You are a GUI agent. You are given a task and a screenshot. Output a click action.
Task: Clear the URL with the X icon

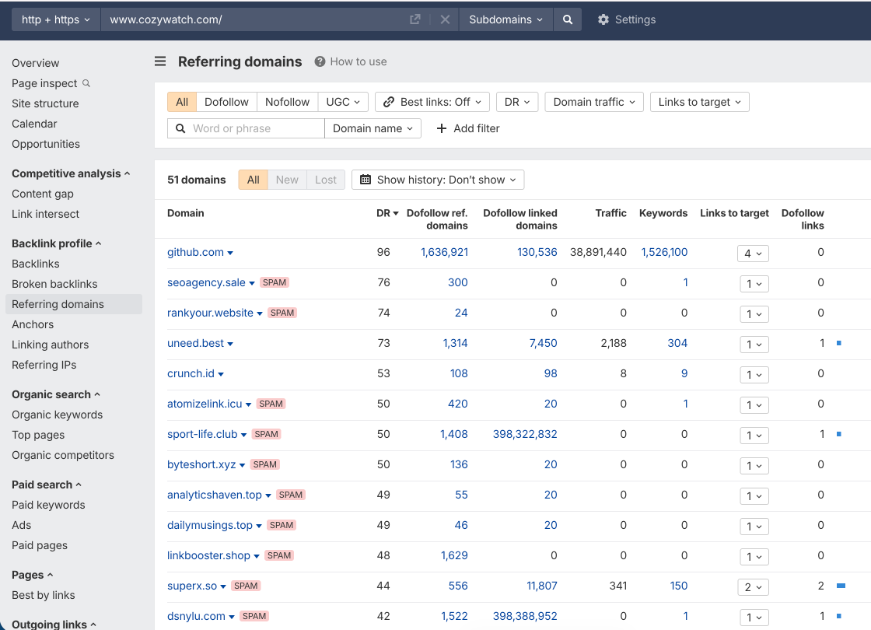point(445,19)
